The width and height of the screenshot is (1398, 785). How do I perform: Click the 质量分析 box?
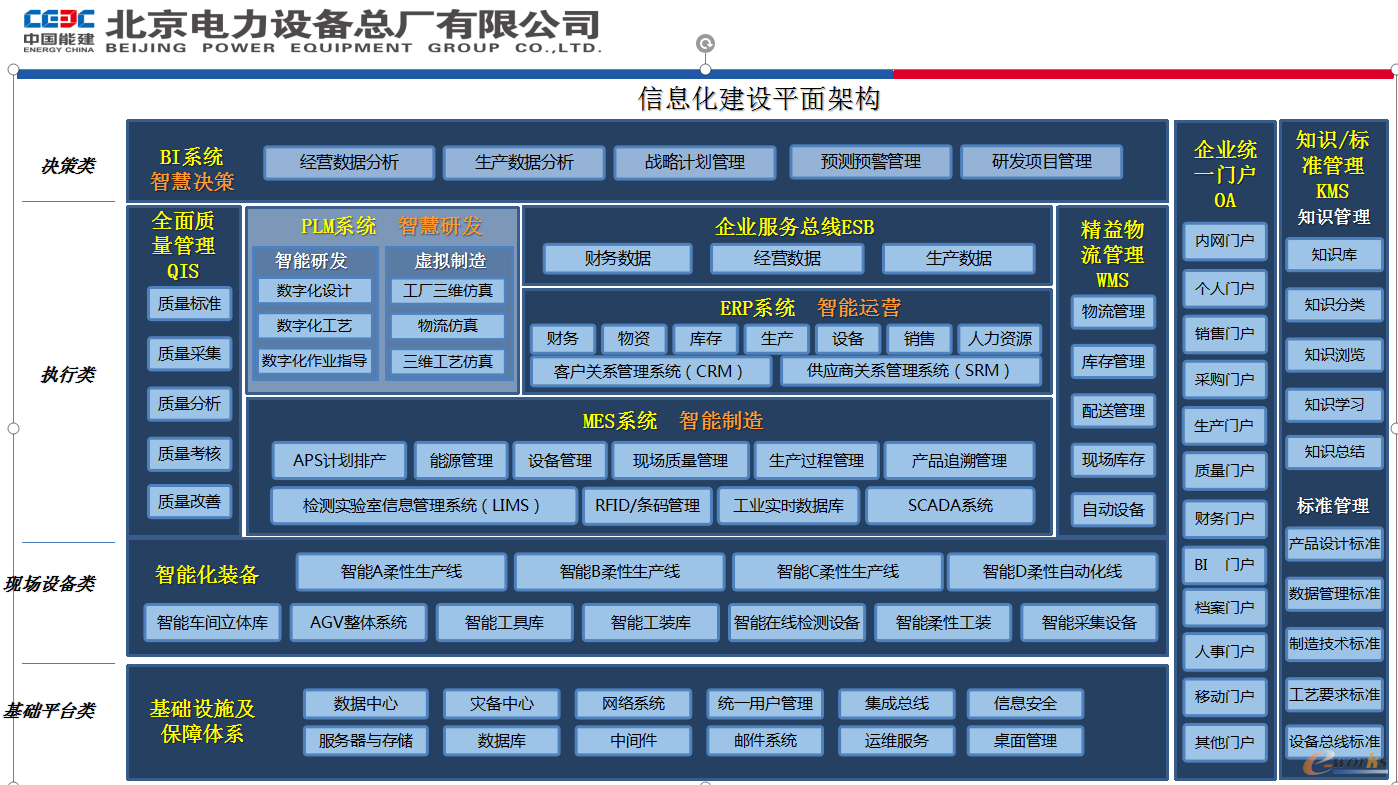[189, 404]
